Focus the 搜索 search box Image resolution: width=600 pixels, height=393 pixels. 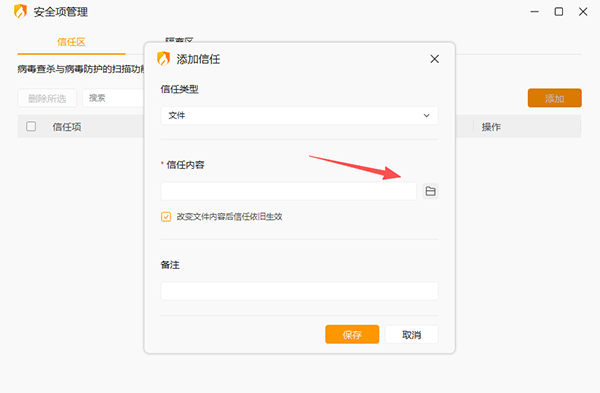113,98
